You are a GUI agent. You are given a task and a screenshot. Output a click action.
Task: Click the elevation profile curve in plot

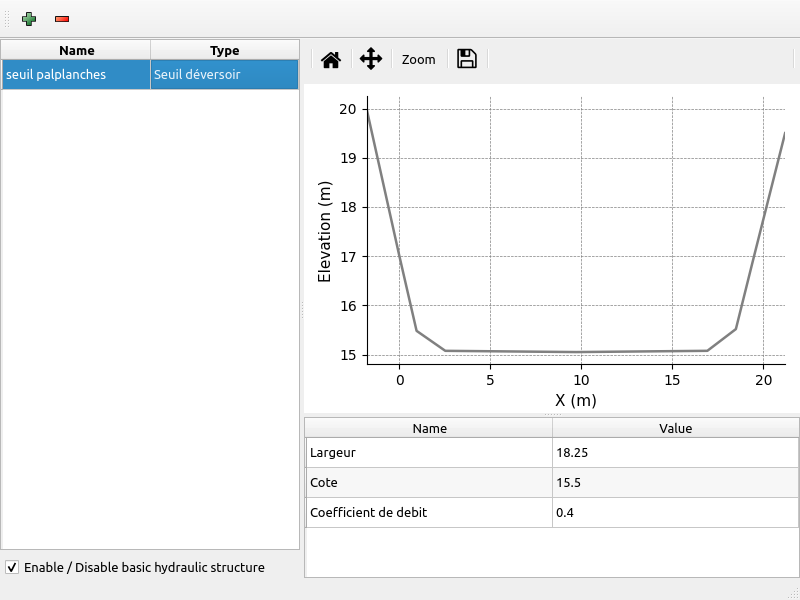(x=580, y=352)
